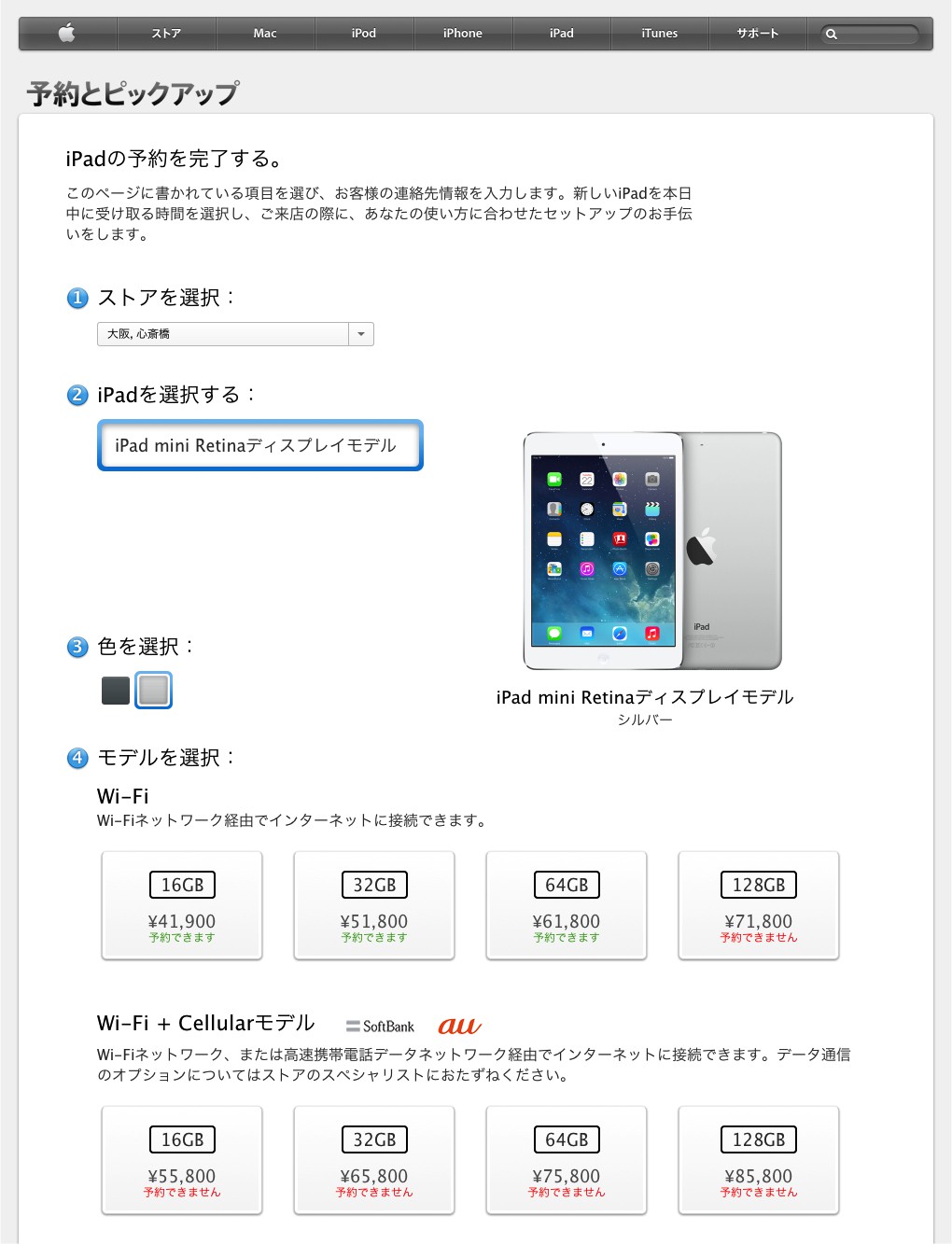Click into the navbar search field

coord(870,35)
